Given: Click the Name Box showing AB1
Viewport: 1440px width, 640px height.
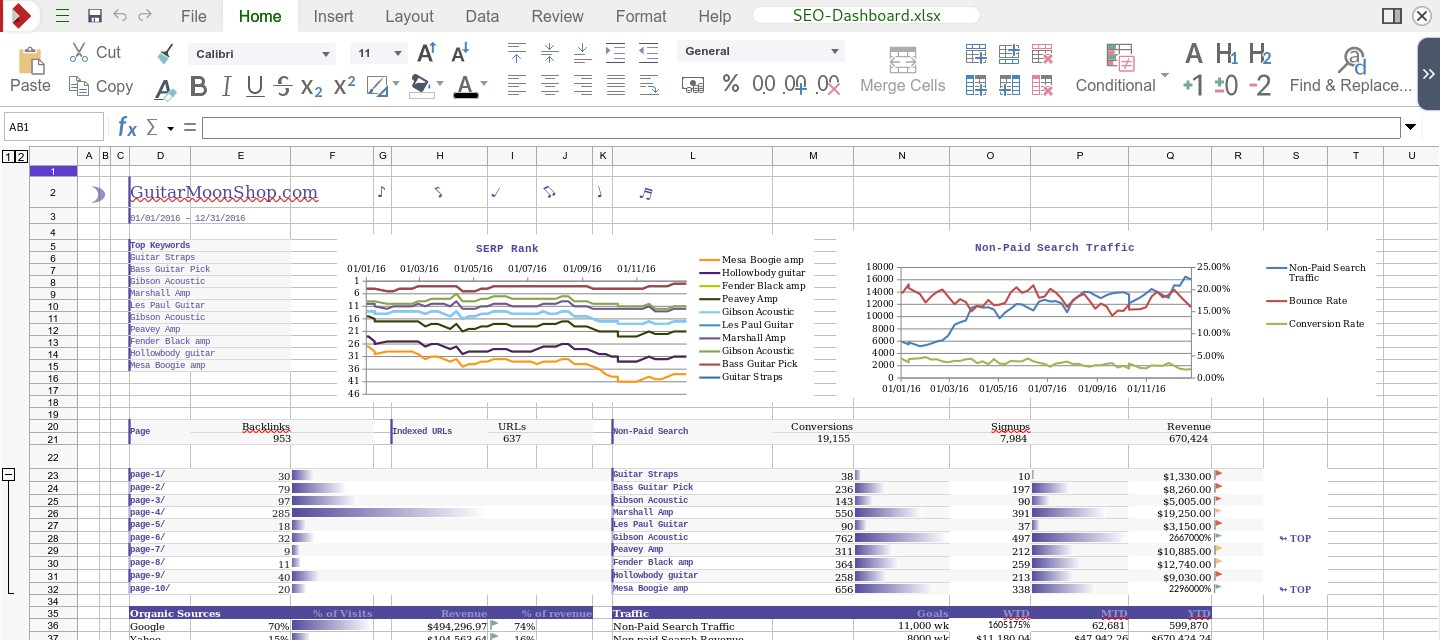Looking at the screenshot, I should pyautogui.click(x=54, y=127).
